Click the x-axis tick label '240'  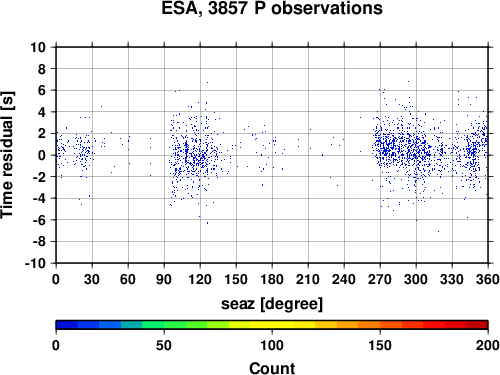point(344,279)
